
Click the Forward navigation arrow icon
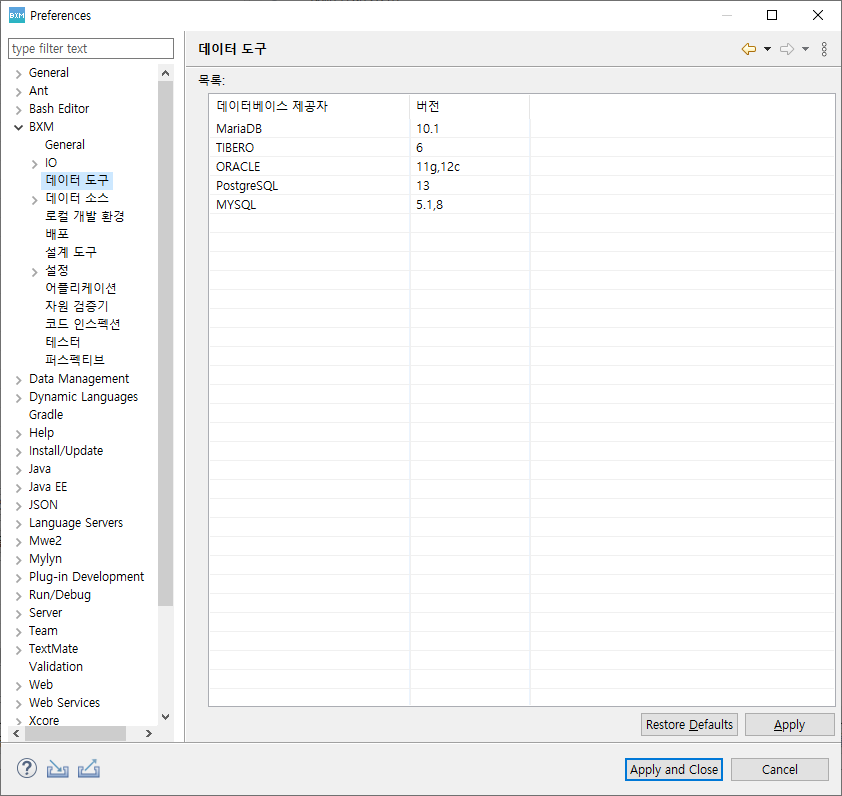(x=787, y=49)
